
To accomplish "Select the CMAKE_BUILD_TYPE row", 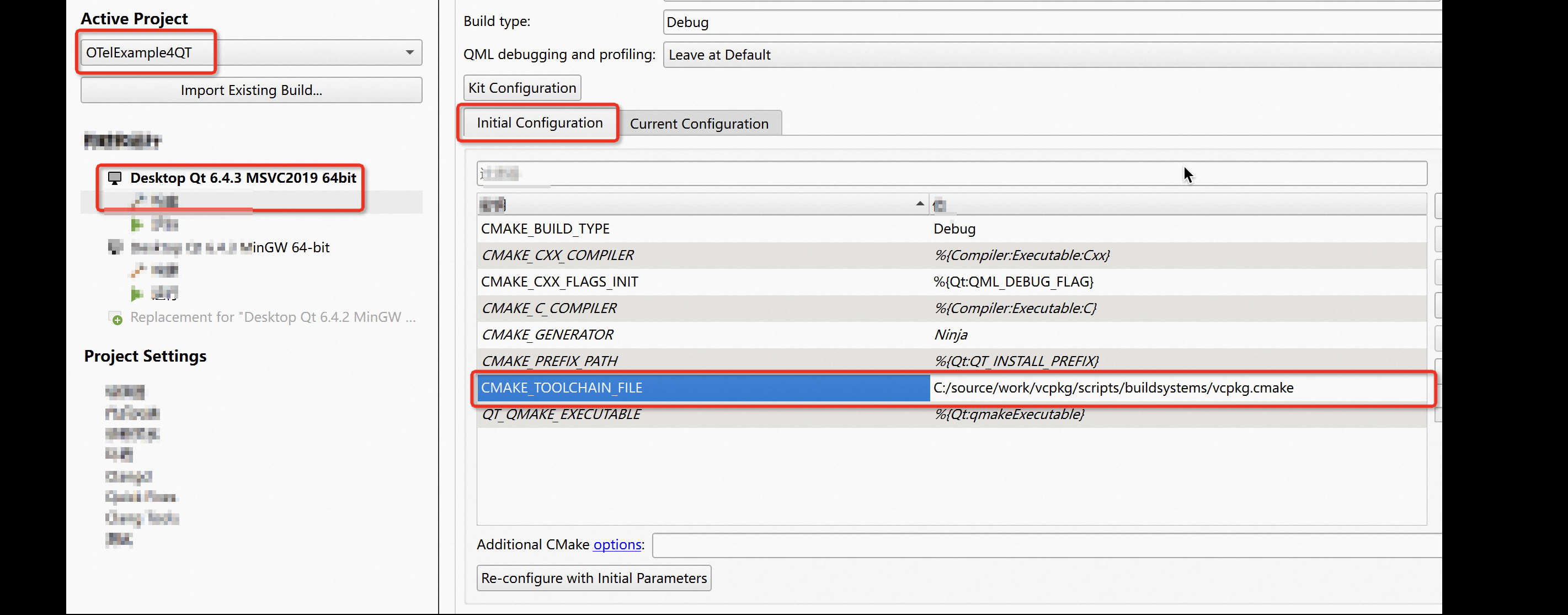I will pyautogui.click(x=700, y=229).
